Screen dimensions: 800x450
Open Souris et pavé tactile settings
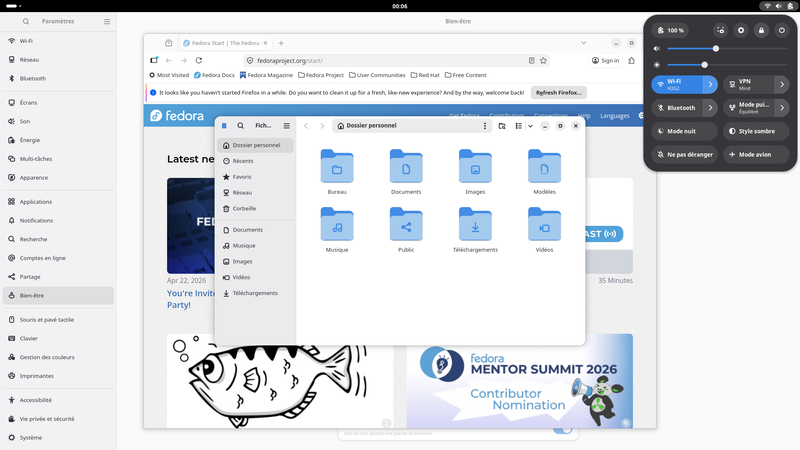[x=58, y=319]
